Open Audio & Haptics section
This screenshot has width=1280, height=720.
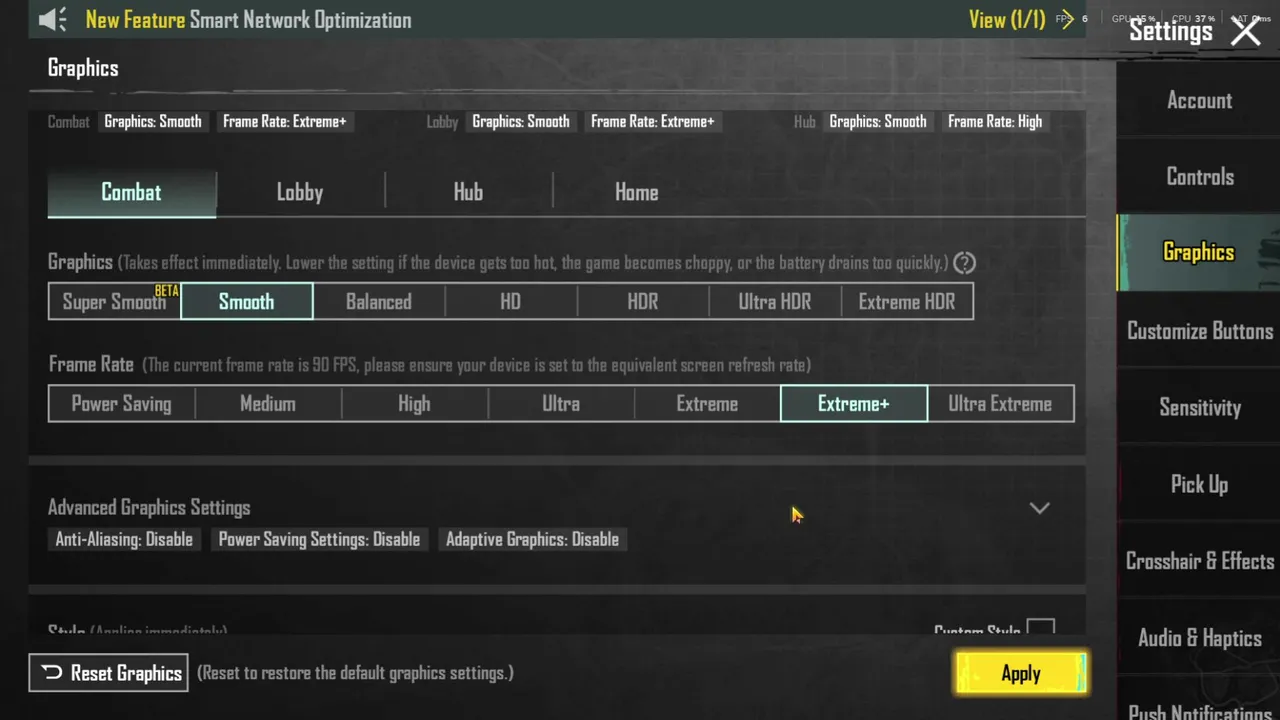click(x=1199, y=638)
